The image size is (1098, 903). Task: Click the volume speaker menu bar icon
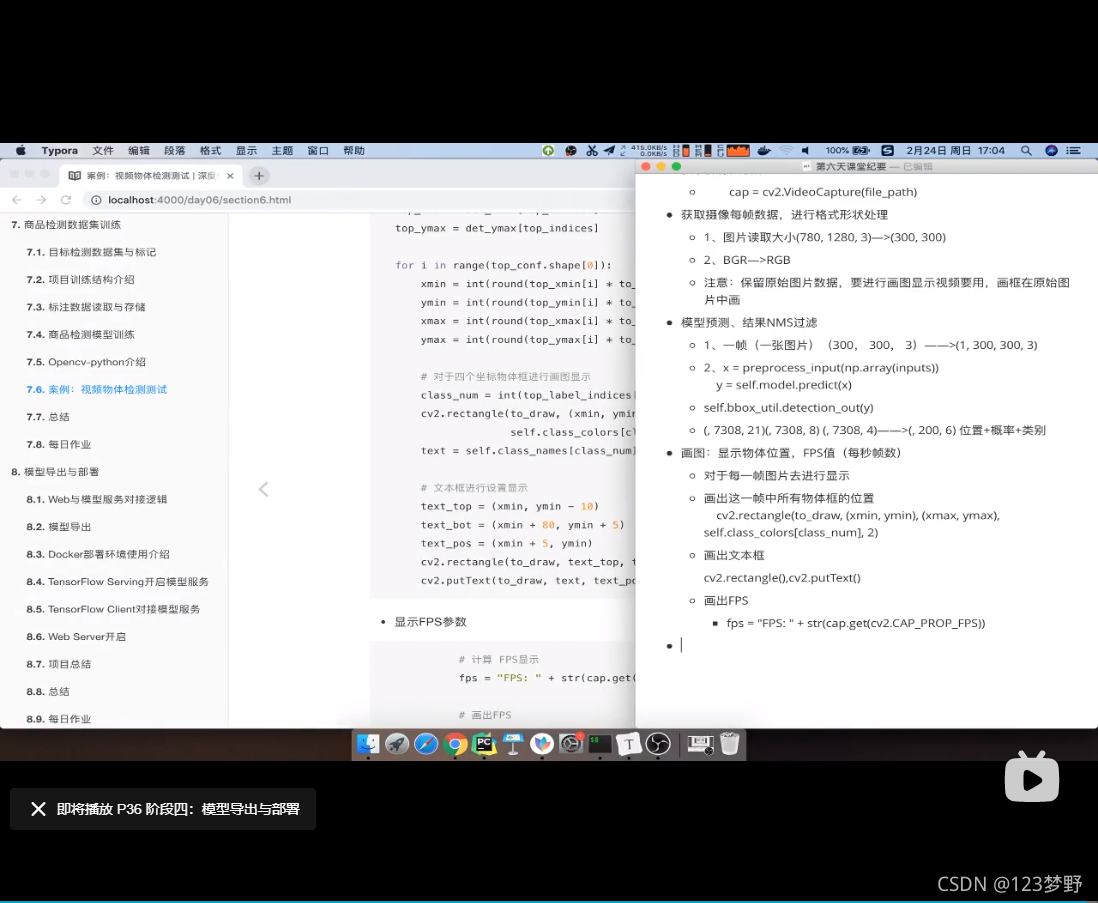click(806, 150)
